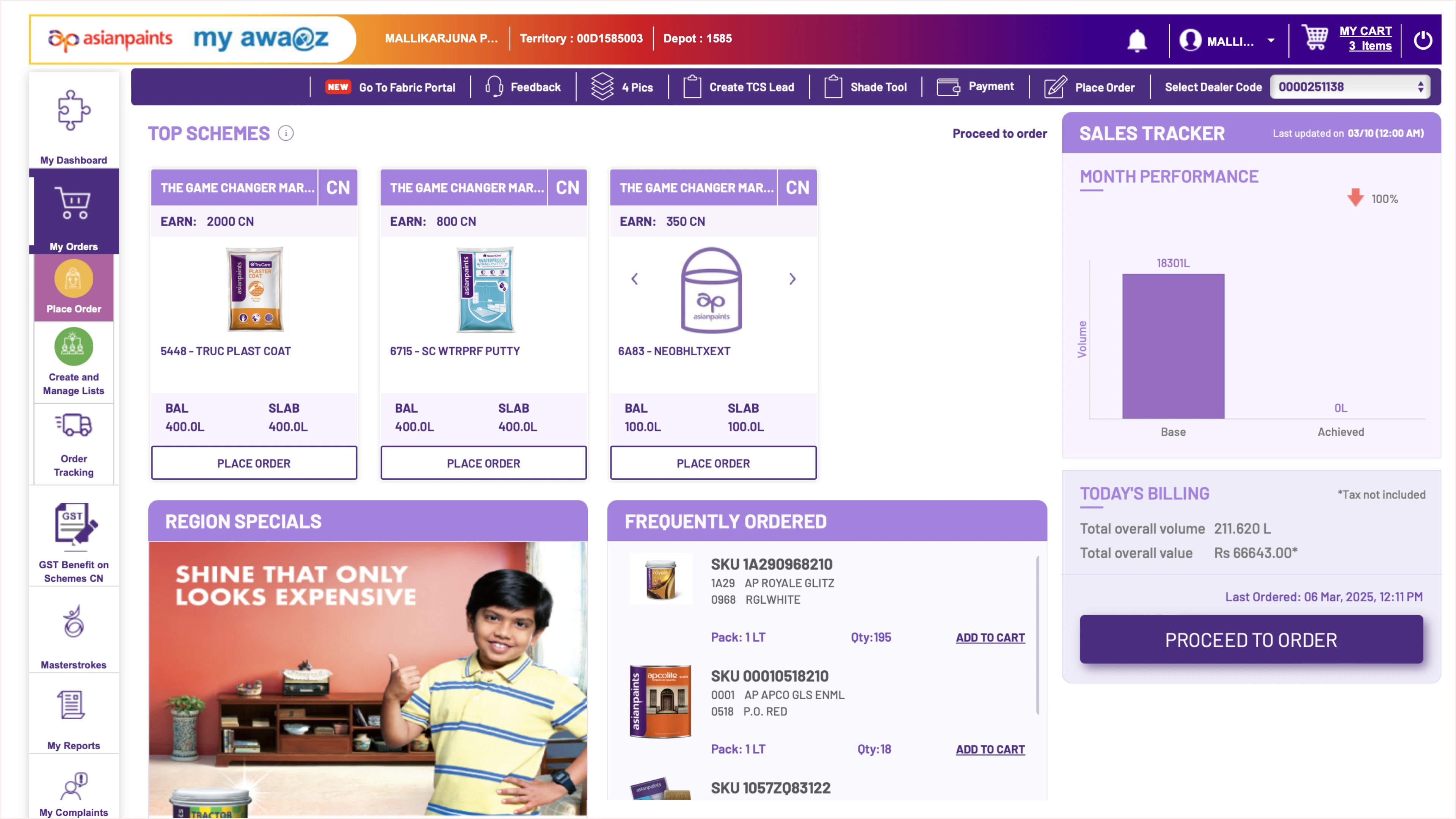The image size is (1456, 819).
Task: Open Payment menu item
Action: pos(991,86)
